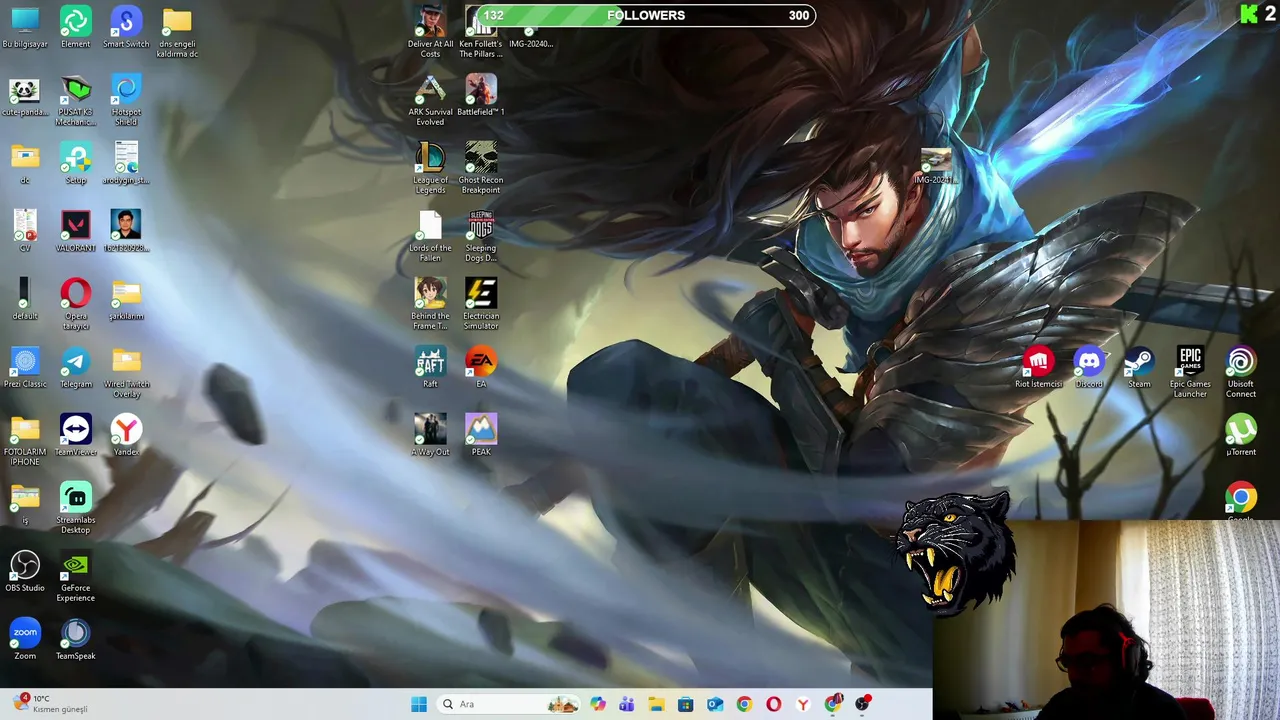Open Behind the Frame game shortcut

[430, 304]
